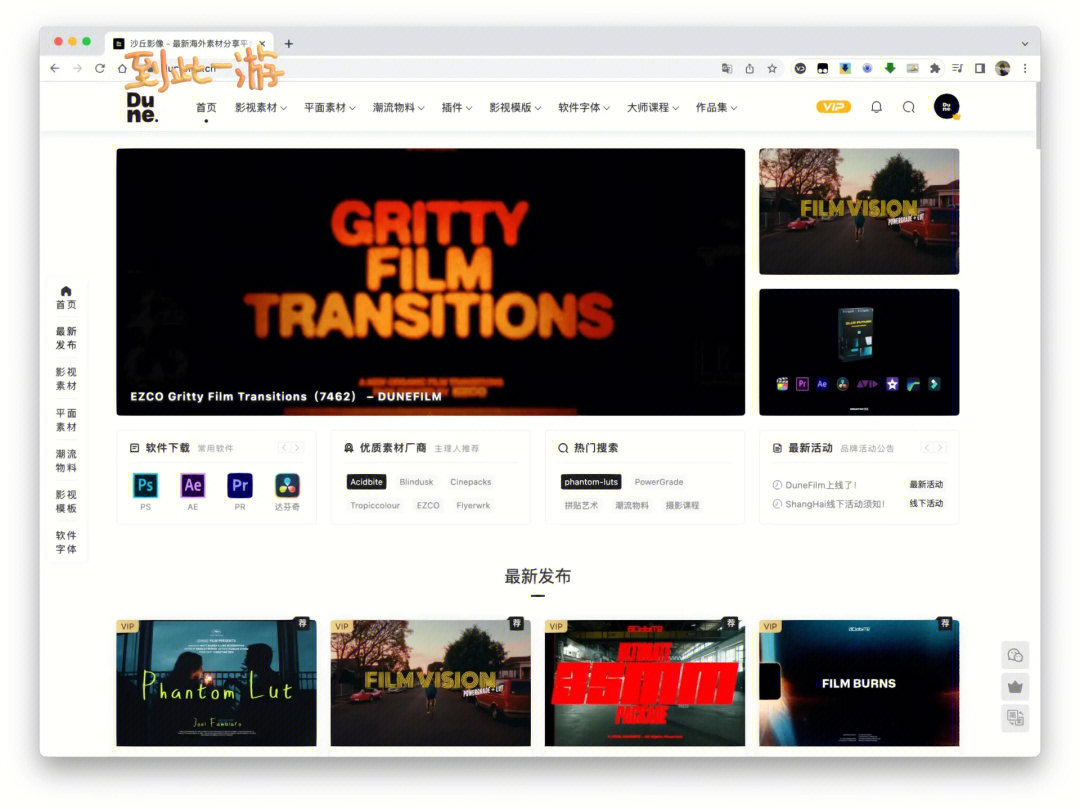Click the next arrow in 软件下载 panel
Screen dimensions: 1080x809
tap(298, 448)
